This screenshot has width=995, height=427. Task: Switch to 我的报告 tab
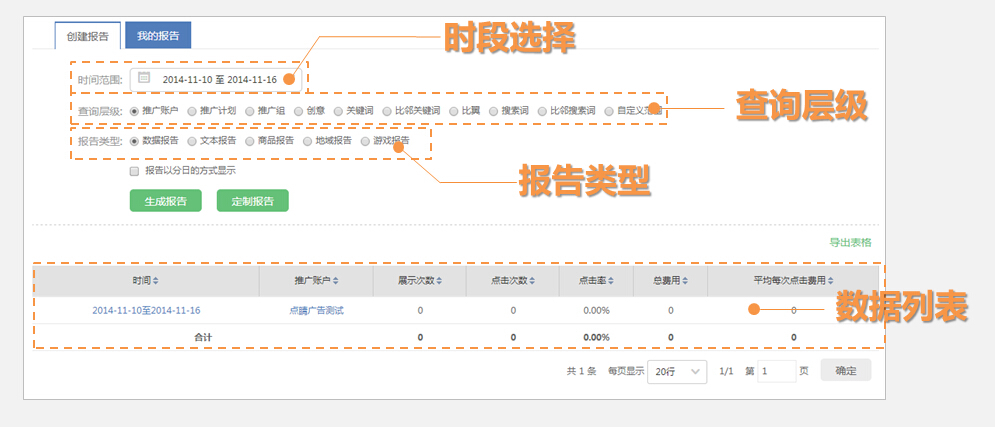pyautogui.click(x=158, y=36)
